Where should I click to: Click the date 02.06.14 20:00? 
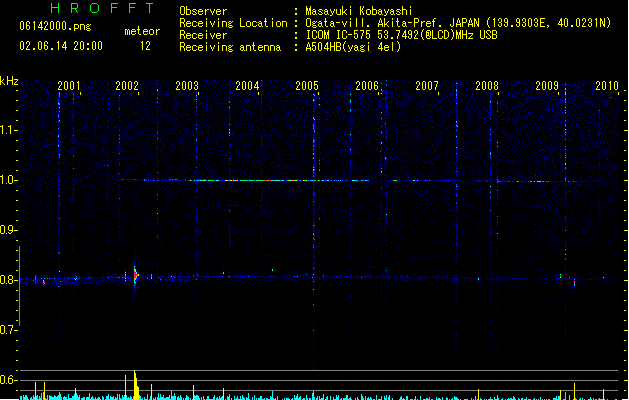tap(61, 46)
